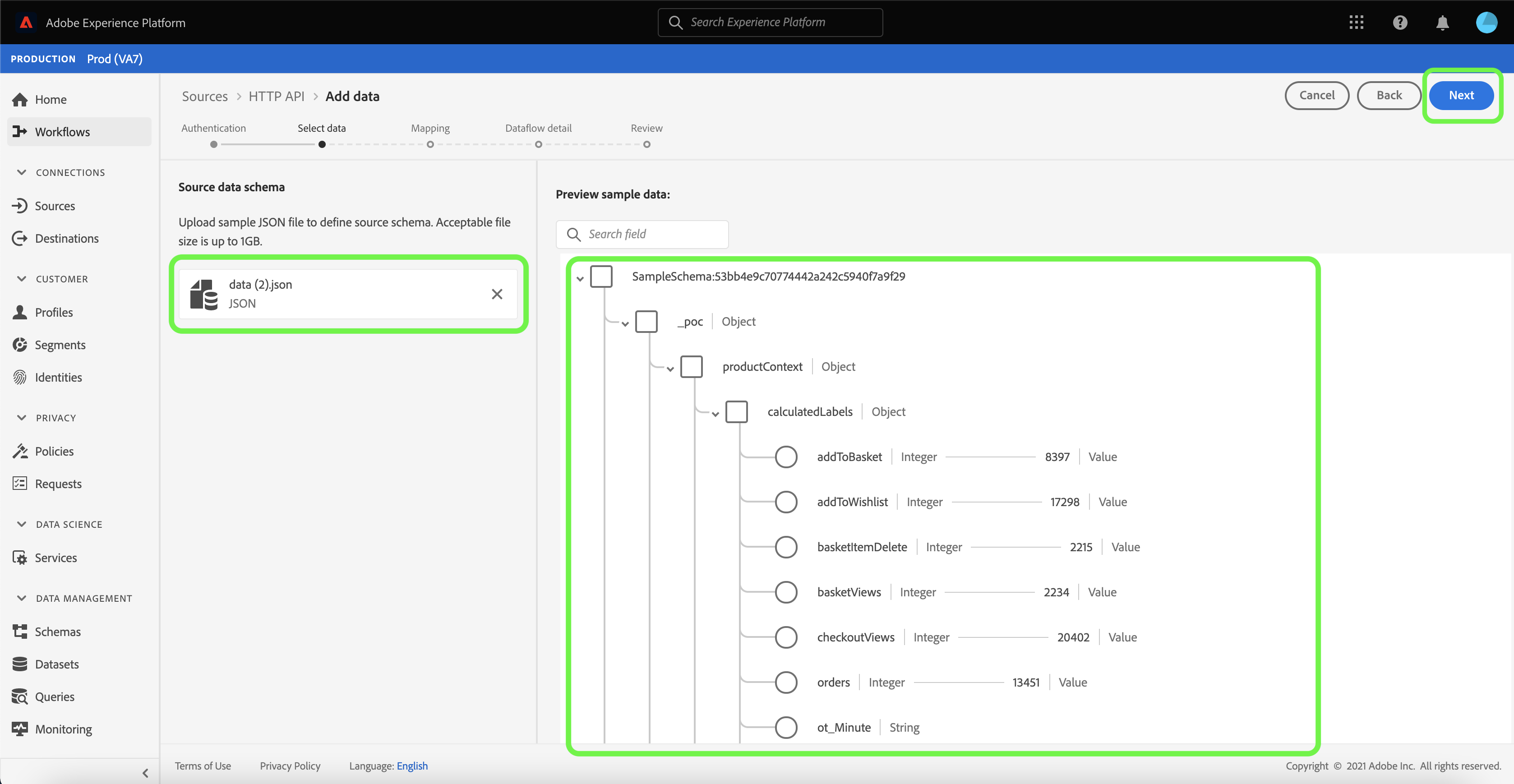
Task: Collapse the _poc object node
Action: point(625,323)
